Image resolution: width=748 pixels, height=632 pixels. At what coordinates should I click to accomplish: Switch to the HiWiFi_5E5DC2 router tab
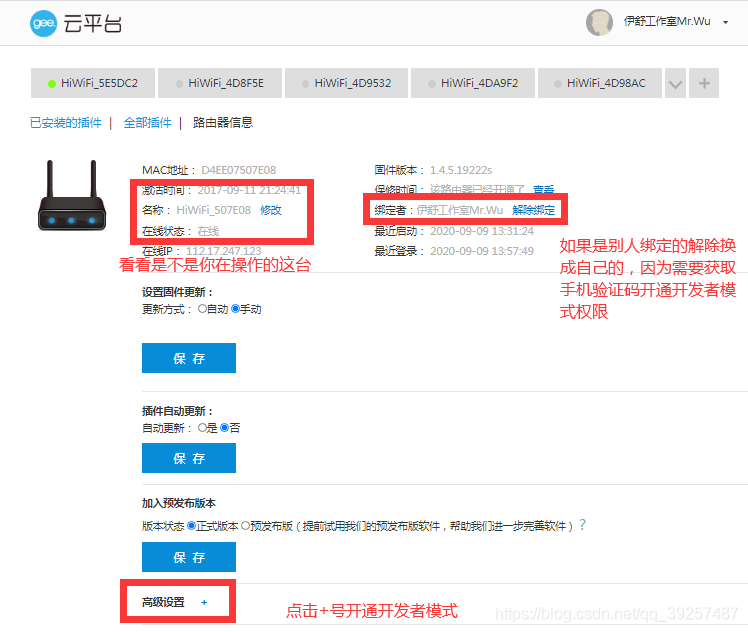click(93, 83)
